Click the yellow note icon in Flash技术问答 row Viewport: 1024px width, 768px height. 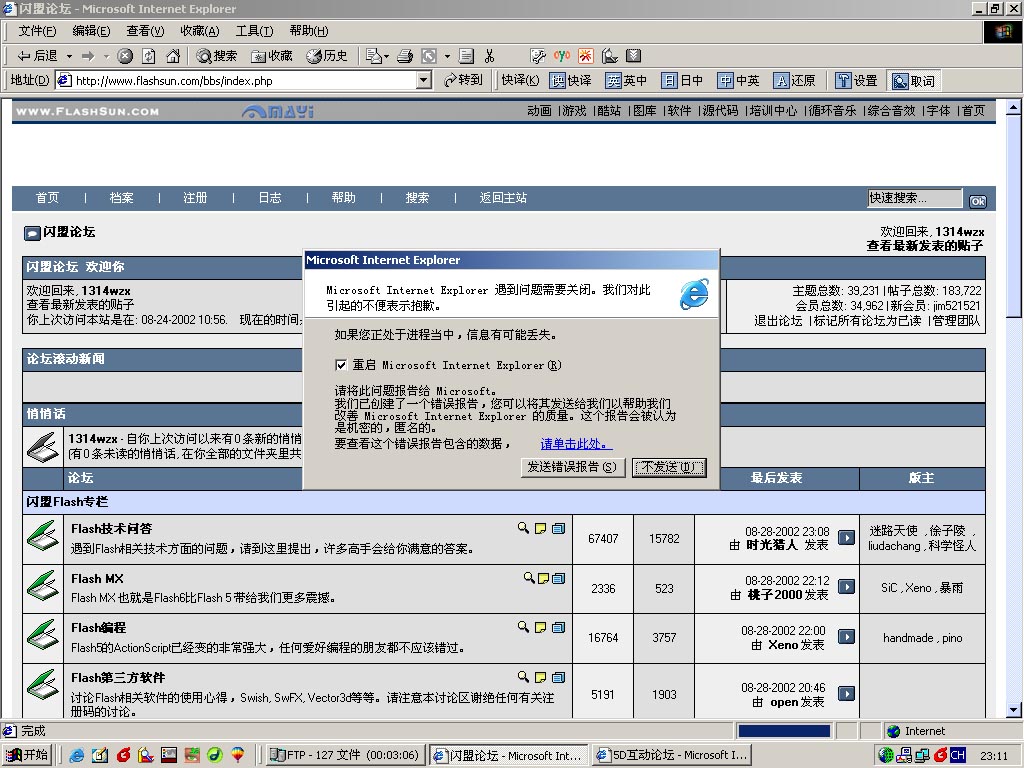(x=540, y=528)
